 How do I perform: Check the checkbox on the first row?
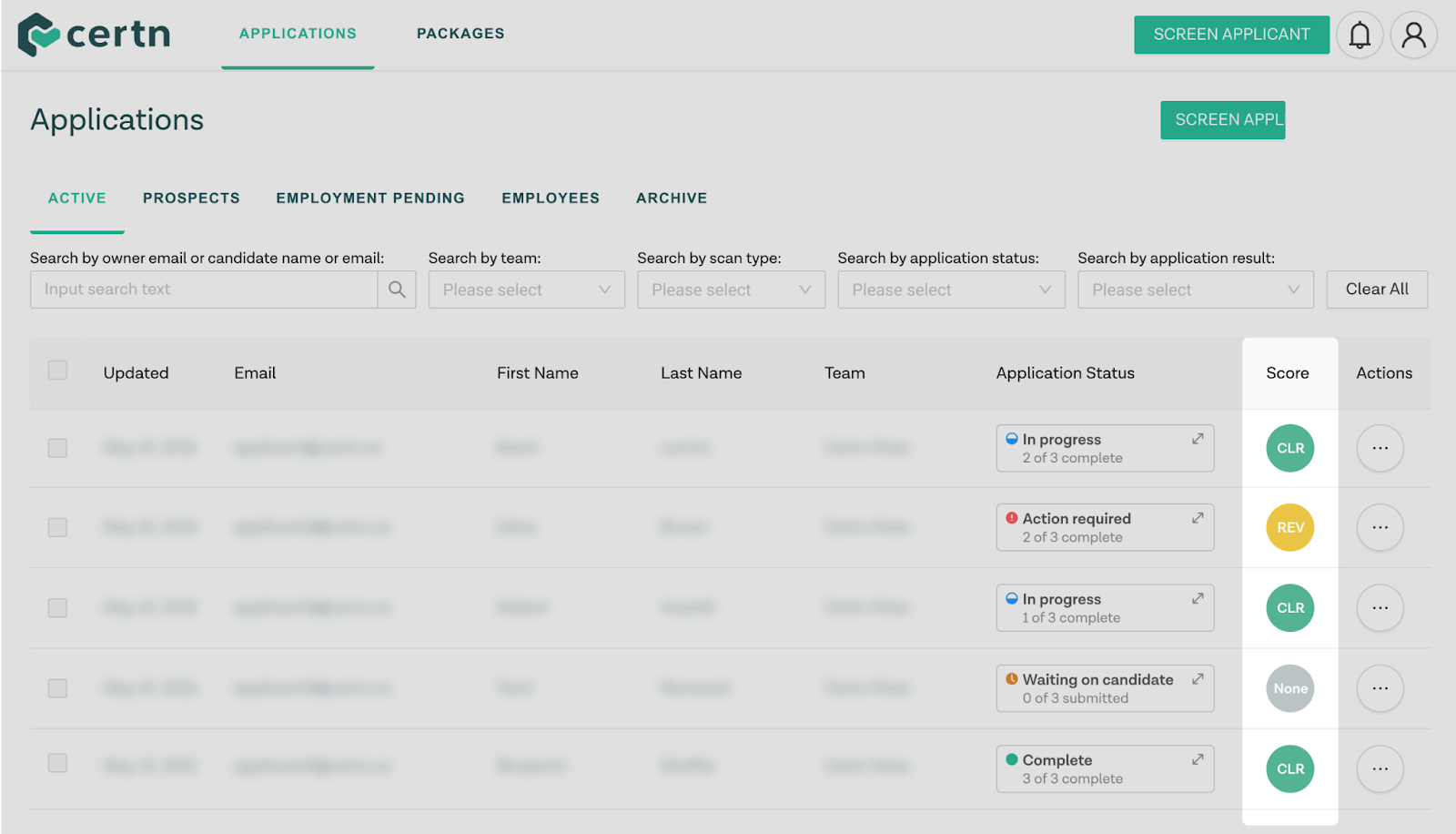click(x=57, y=448)
